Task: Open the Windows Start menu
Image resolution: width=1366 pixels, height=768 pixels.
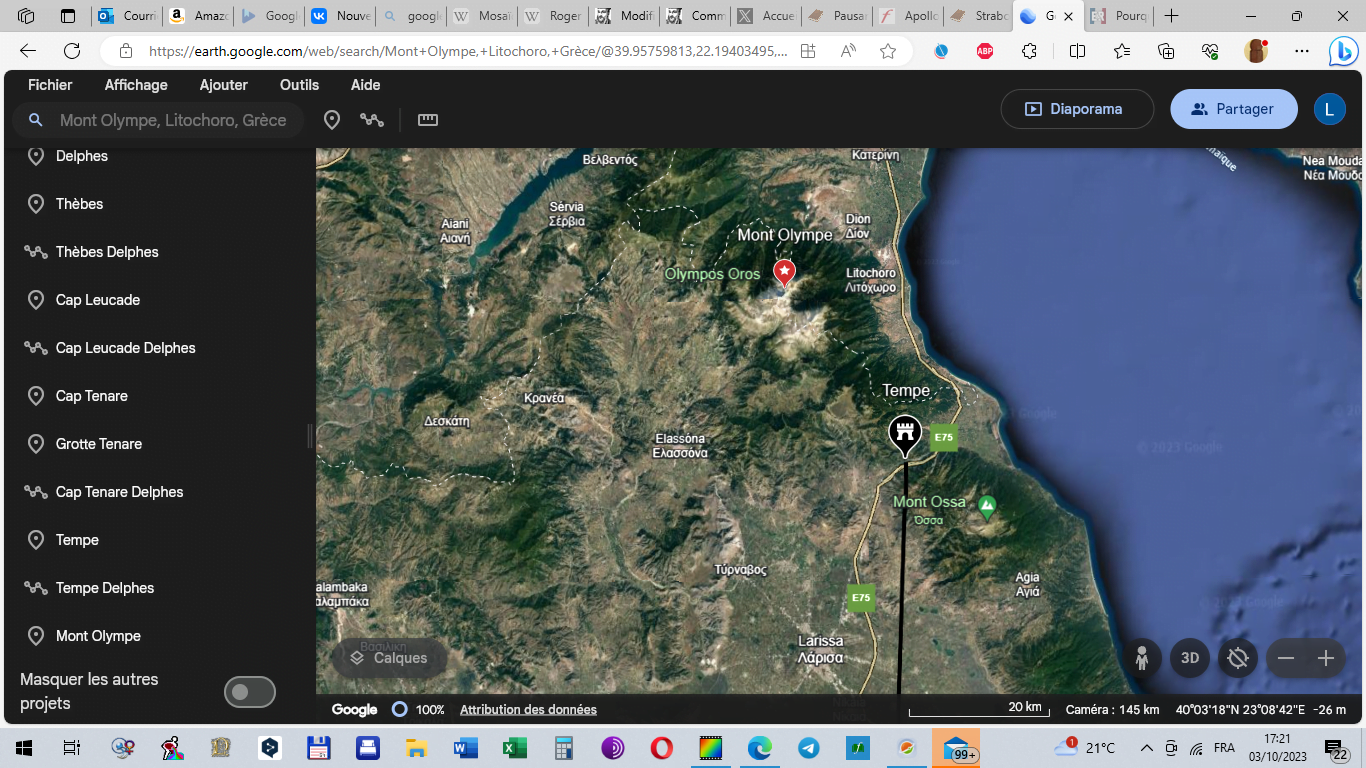Action: click(x=23, y=747)
